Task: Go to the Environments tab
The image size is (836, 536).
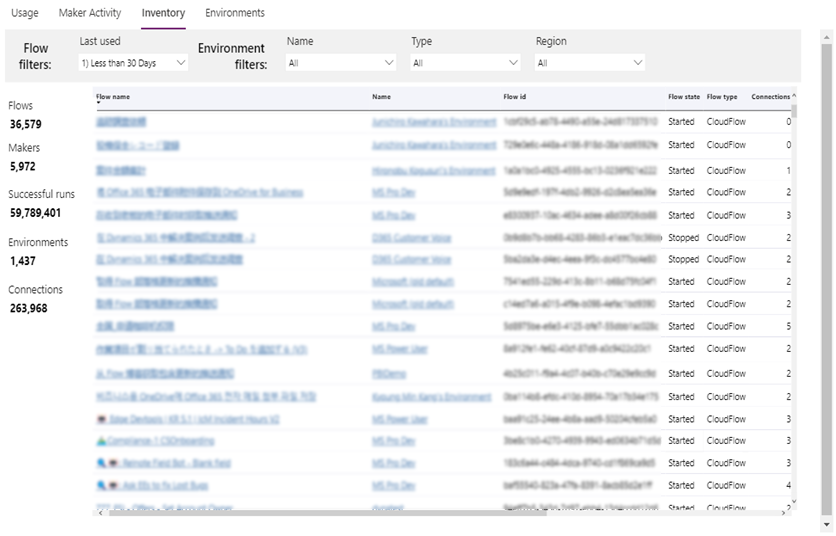Action: coord(235,13)
